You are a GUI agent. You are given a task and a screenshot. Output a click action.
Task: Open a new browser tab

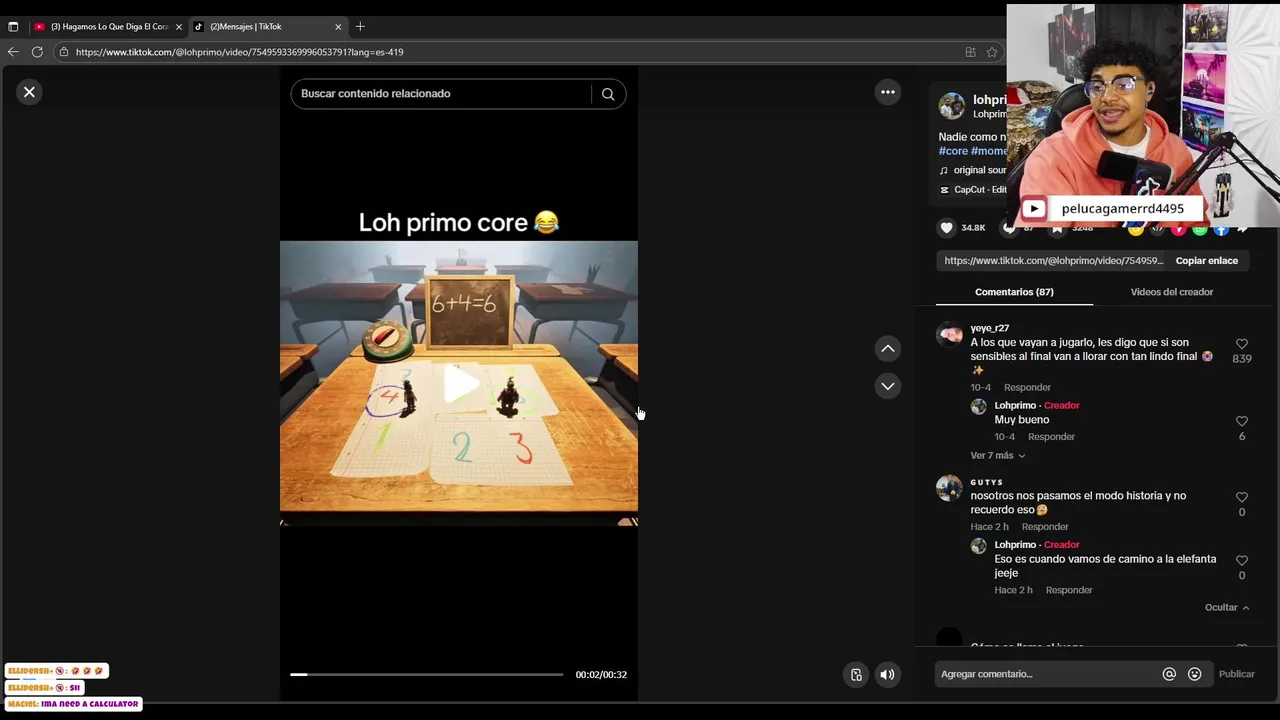[x=360, y=27]
